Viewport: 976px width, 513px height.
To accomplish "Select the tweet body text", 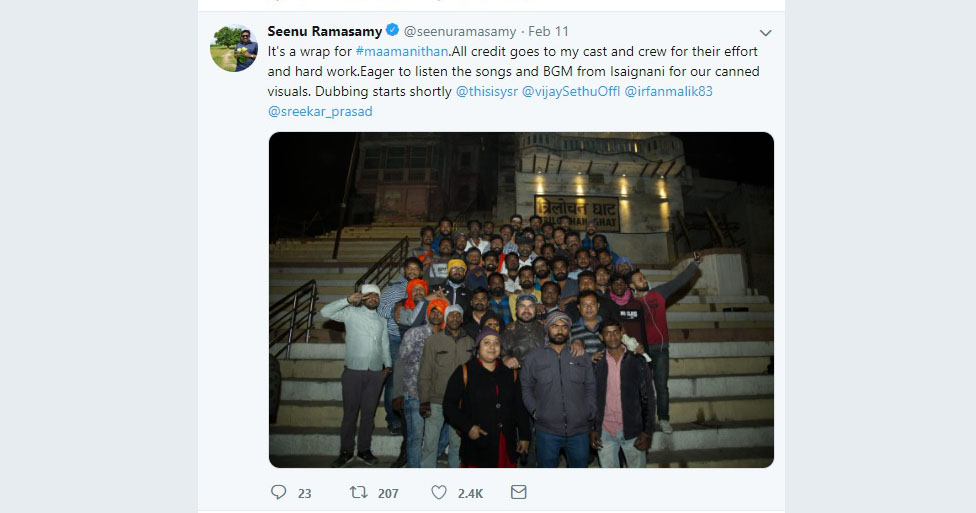I will 514,82.
